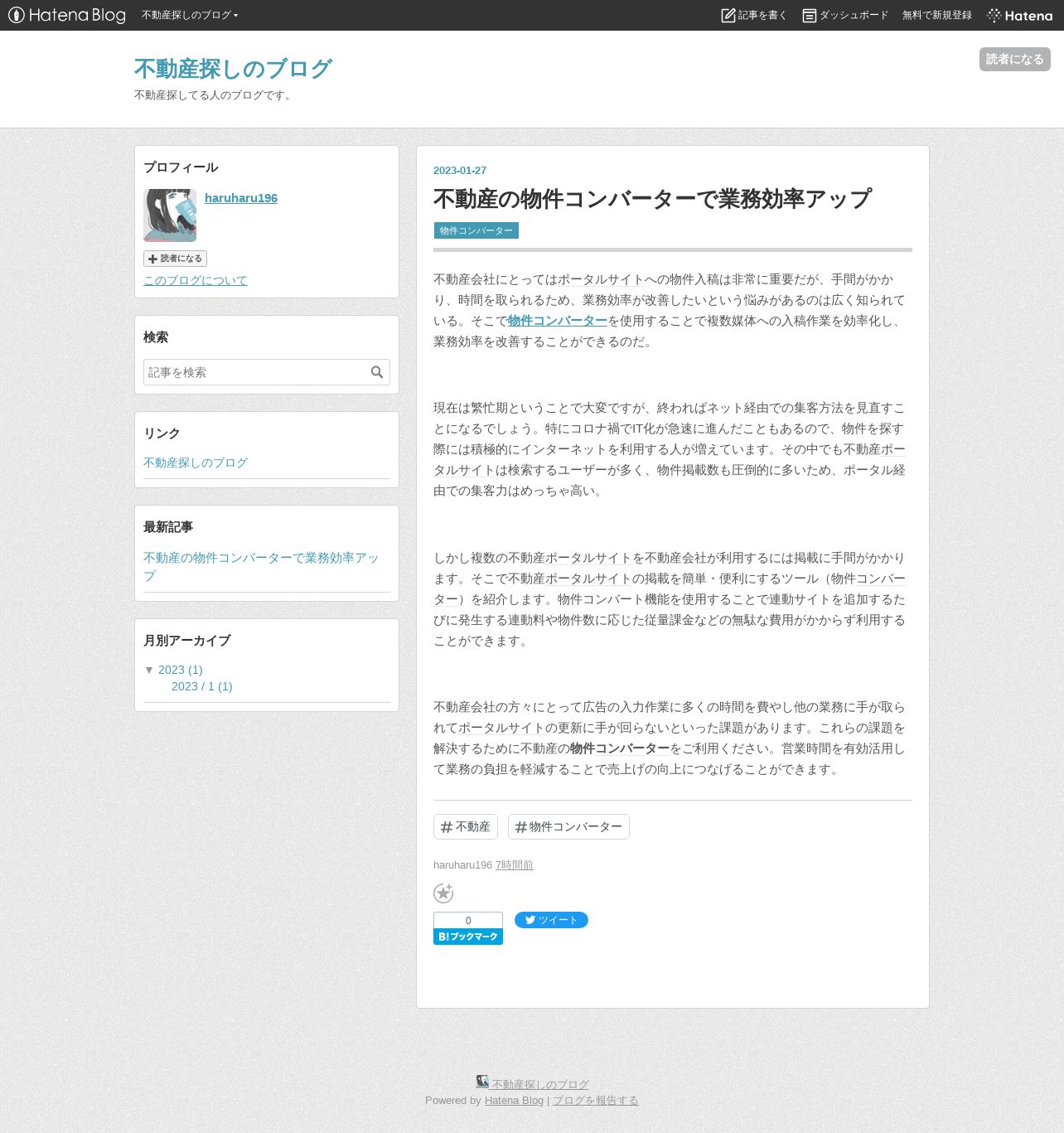Collapse the 2023 archive triangle

tap(149, 670)
